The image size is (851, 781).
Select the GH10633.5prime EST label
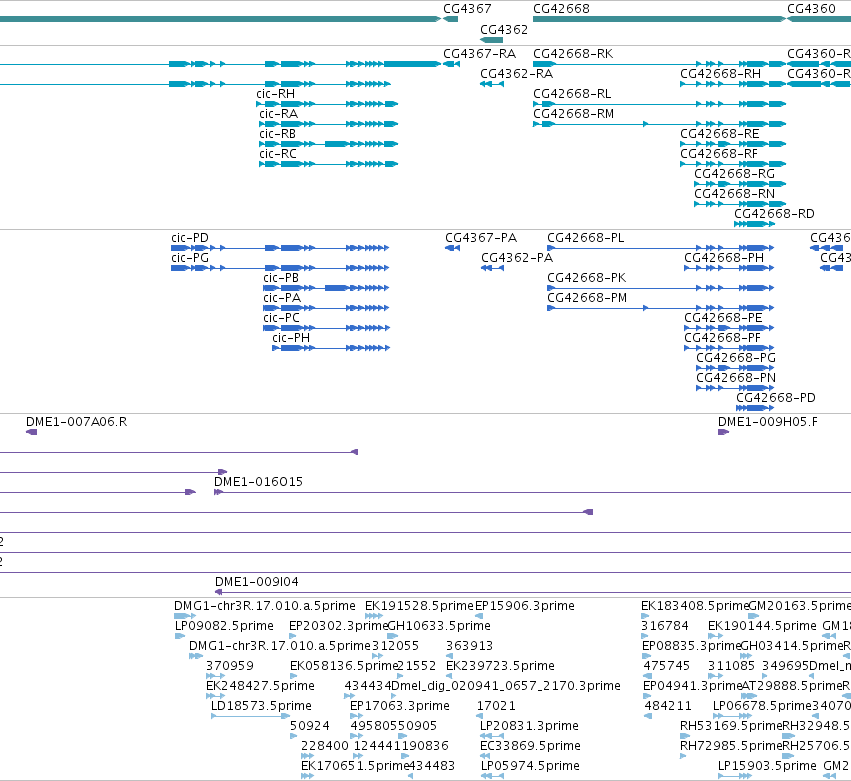coord(439,626)
